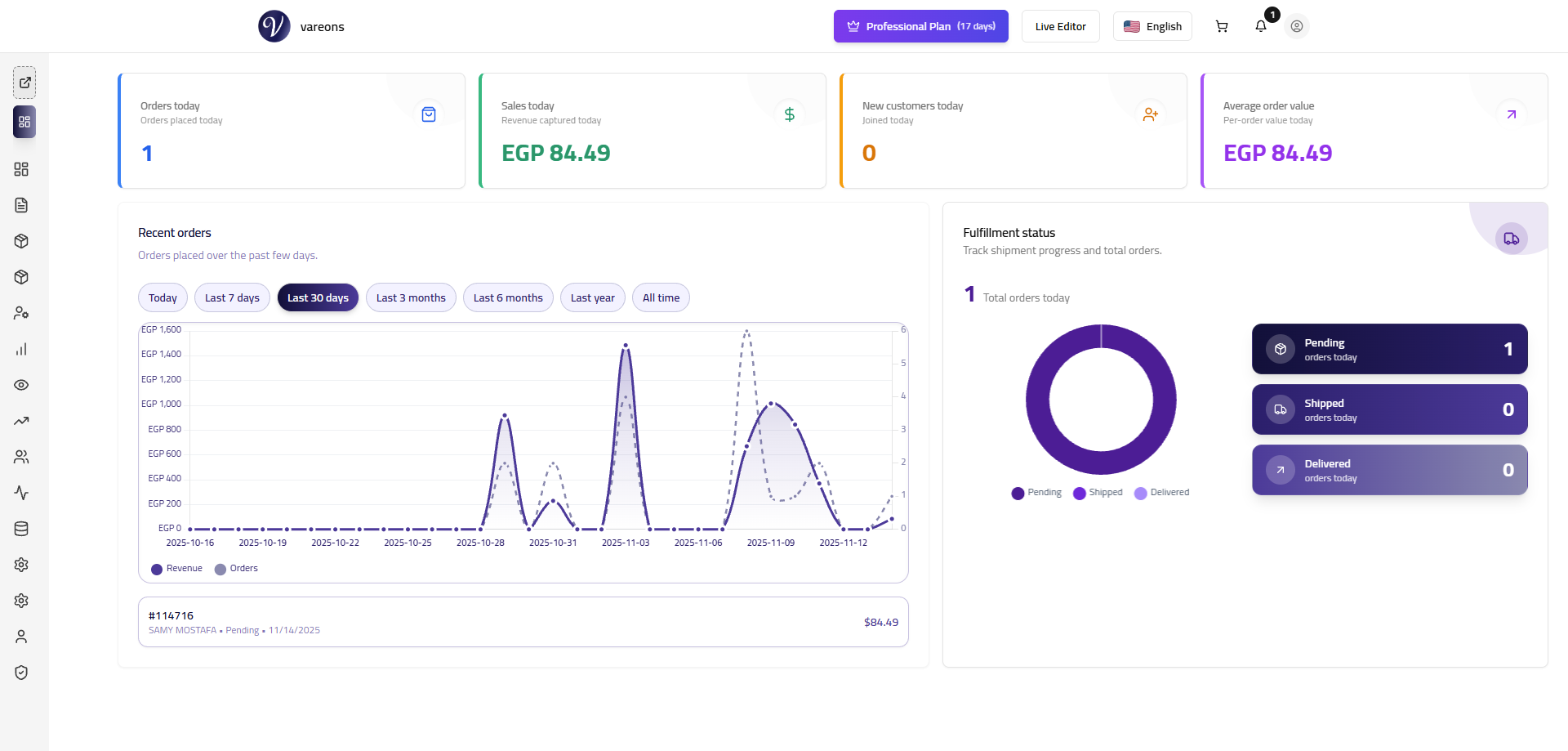1568x751 pixels.
Task: Open the settings gear in sidebar
Action: 21,565
